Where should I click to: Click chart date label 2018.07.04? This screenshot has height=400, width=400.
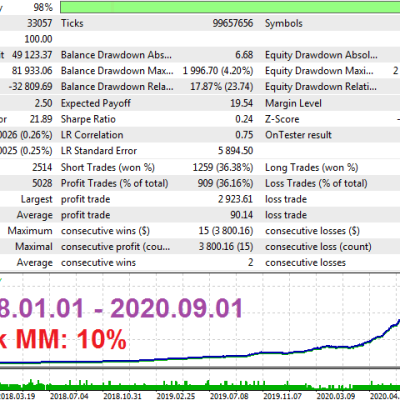point(69,396)
